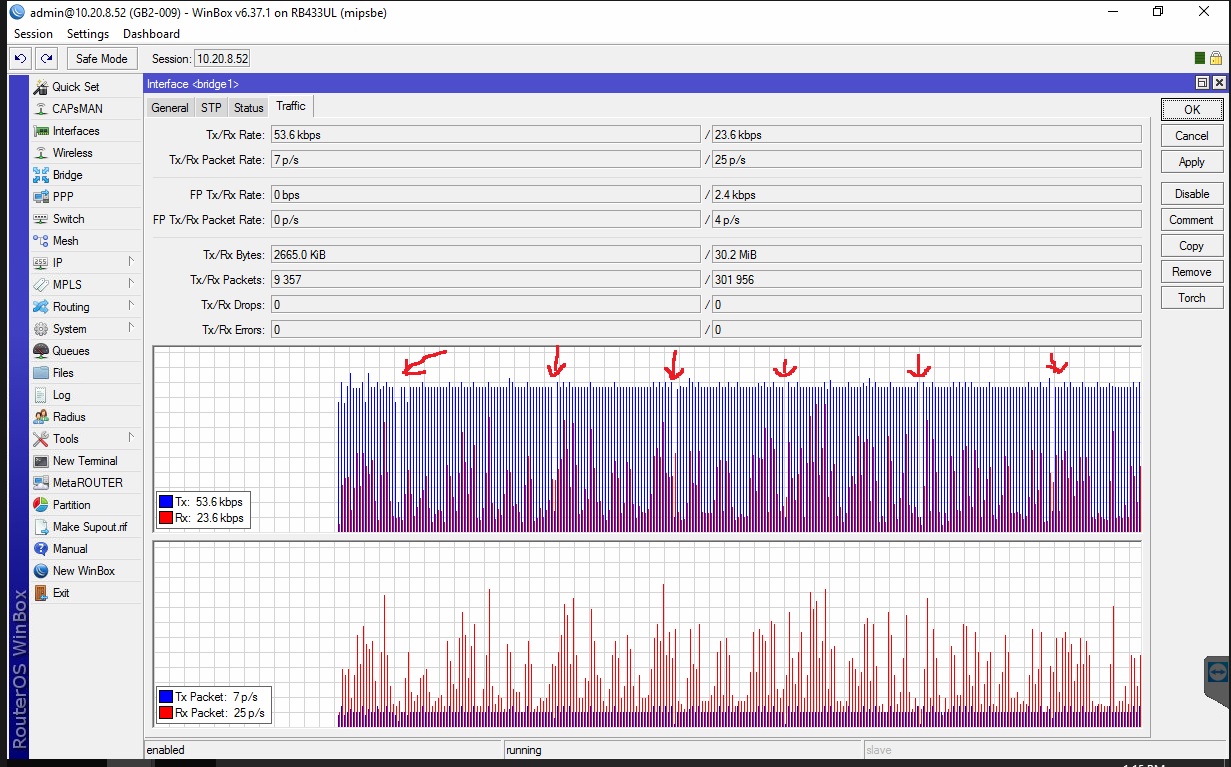Close the Interface <bridge1> inner window
The width and height of the screenshot is (1231, 767).
click(x=1218, y=84)
